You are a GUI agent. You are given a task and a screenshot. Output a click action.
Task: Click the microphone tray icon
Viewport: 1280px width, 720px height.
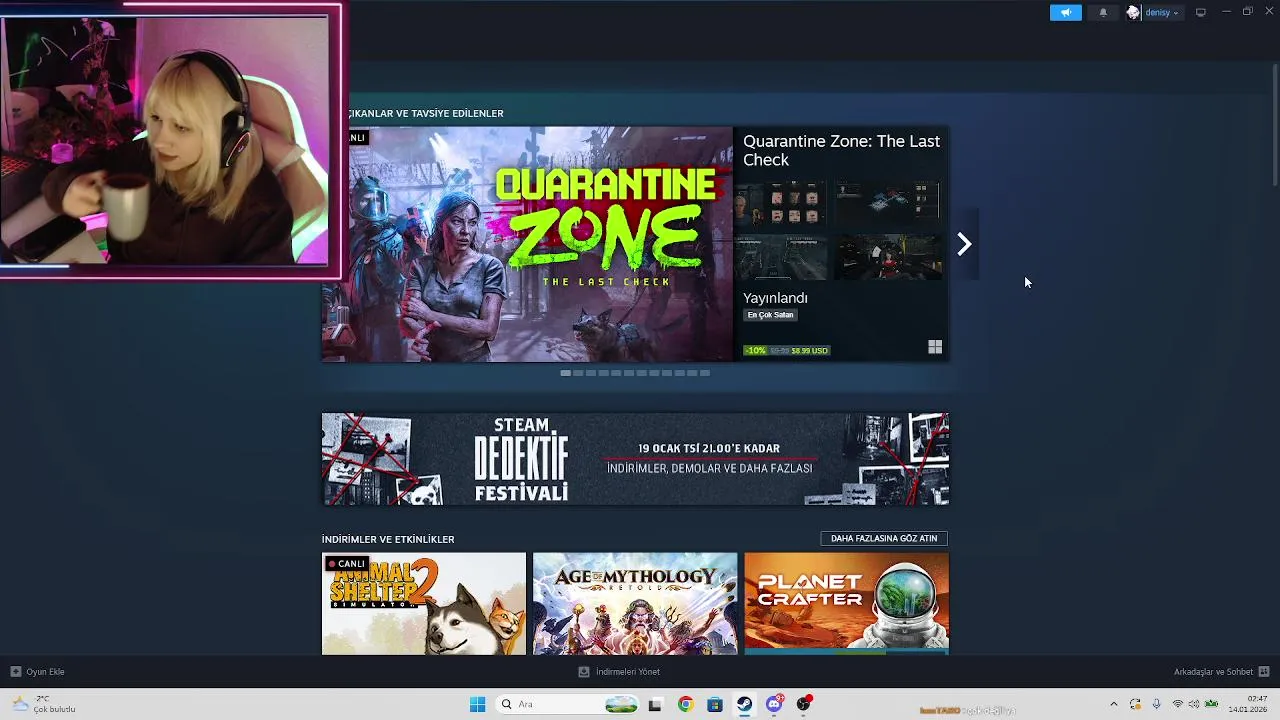[x=1157, y=704]
